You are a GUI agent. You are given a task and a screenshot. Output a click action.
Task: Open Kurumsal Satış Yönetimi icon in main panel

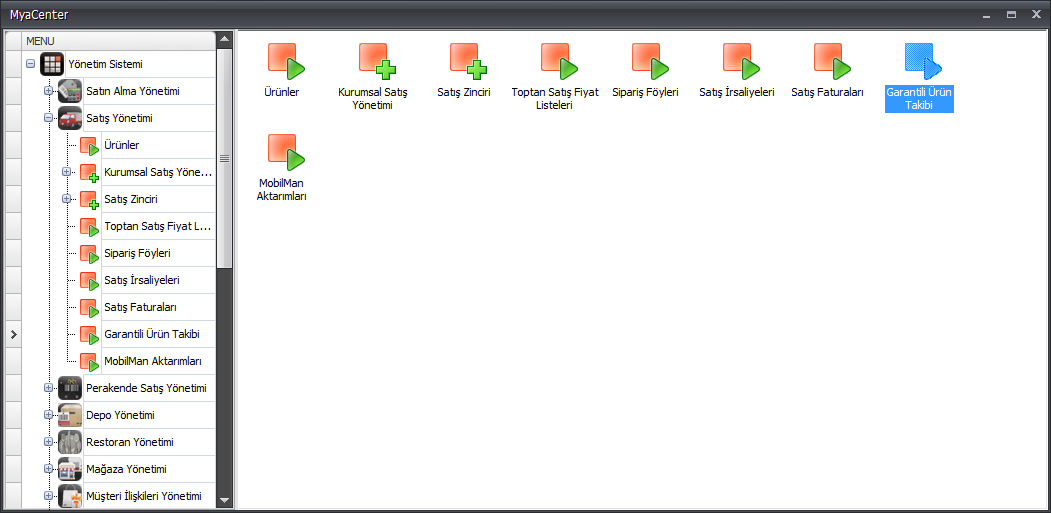[377, 62]
